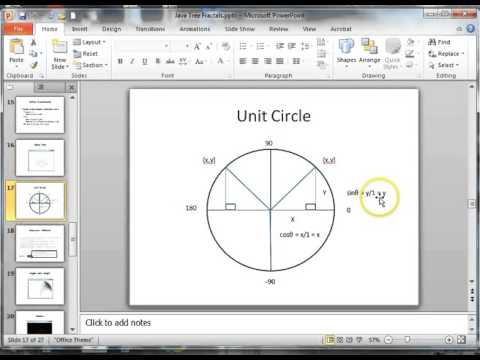Open the Change Case menu

tap(201, 61)
